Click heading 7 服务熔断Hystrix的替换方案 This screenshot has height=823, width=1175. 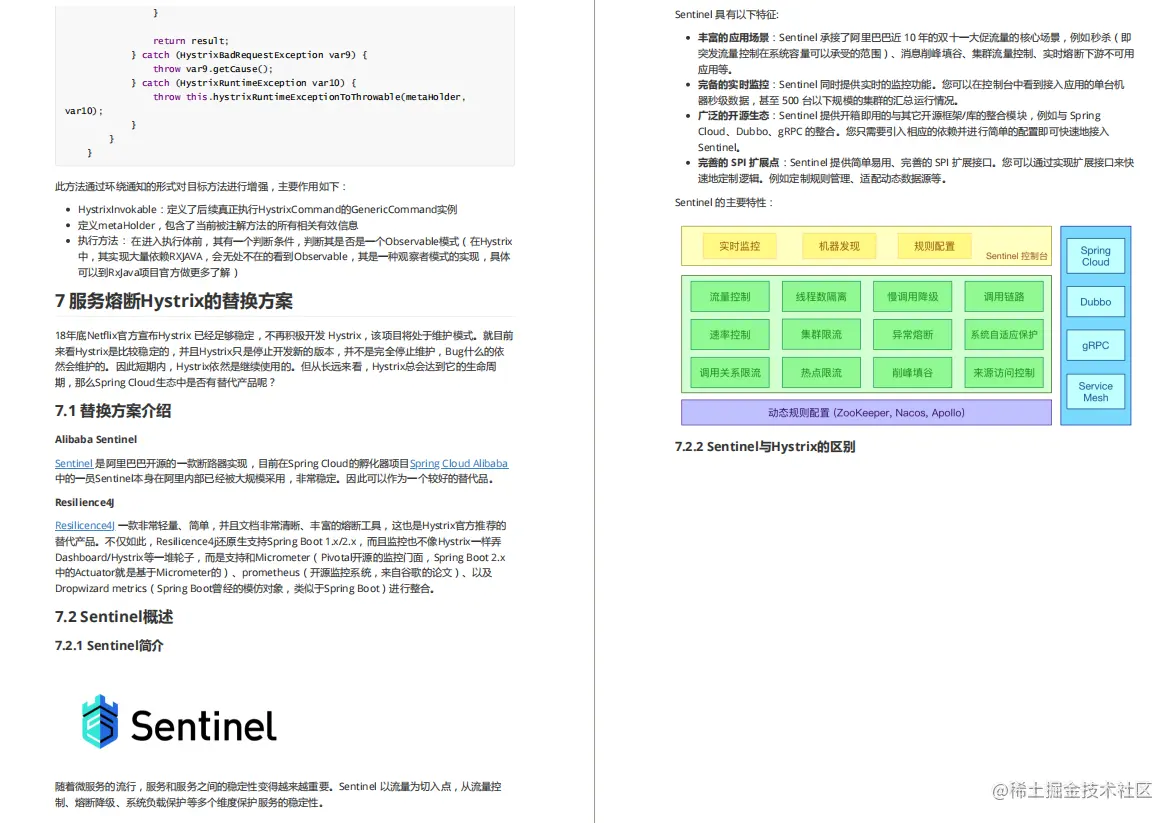pos(174,301)
